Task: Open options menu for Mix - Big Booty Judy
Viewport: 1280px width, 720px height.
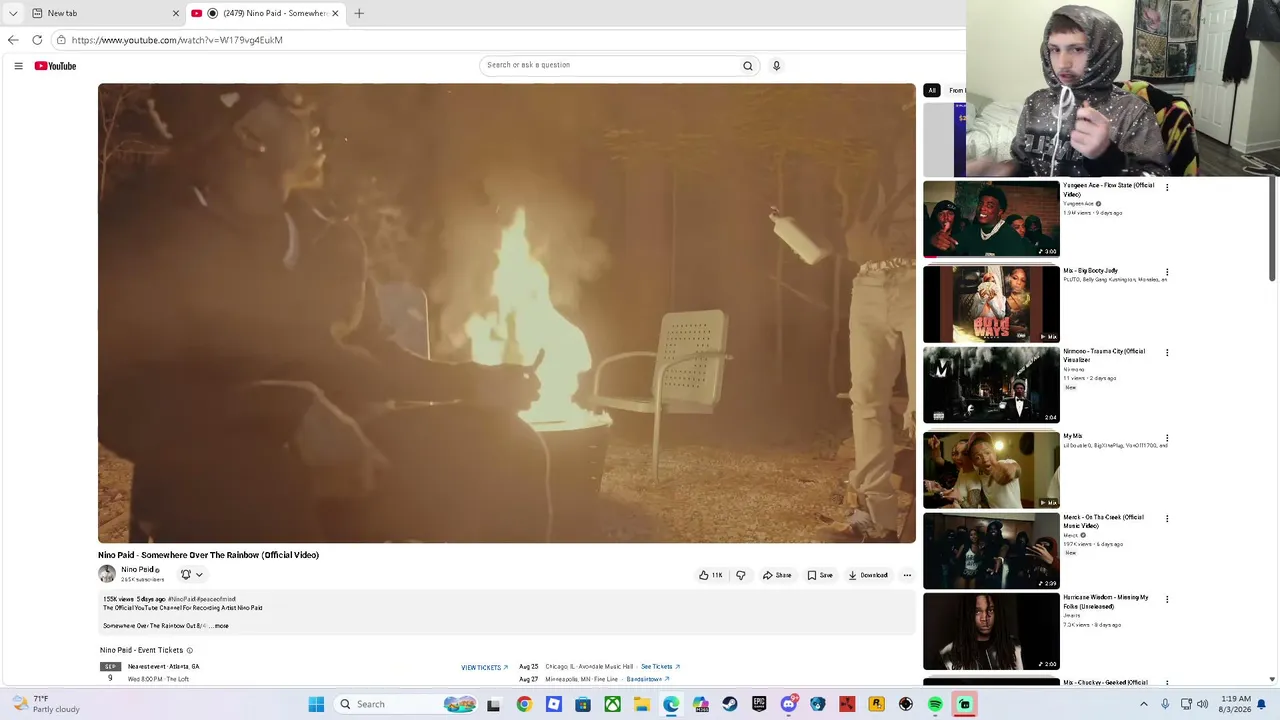Action: pyautogui.click(x=1167, y=272)
